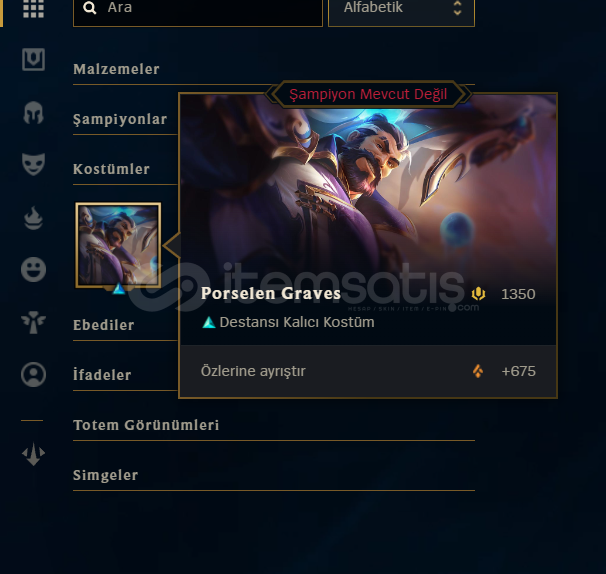Select the tactician arrow icon at bottom
606x574 pixels.
point(33,454)
